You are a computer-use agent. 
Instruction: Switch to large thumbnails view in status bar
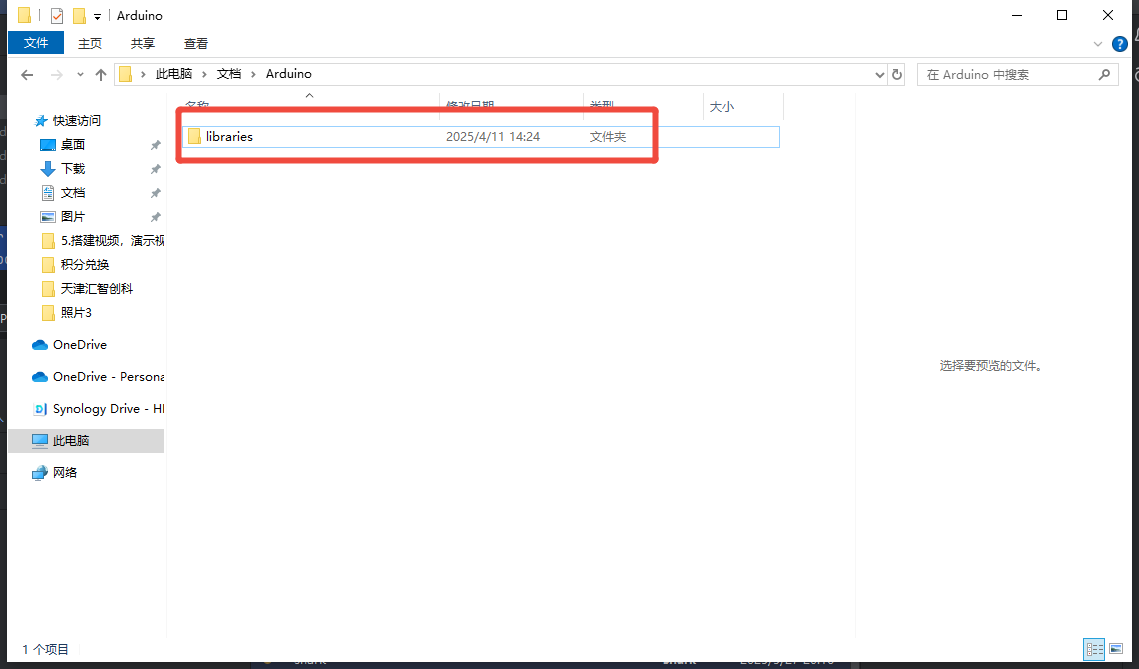pyautogui.click(x=1116, y=649)
